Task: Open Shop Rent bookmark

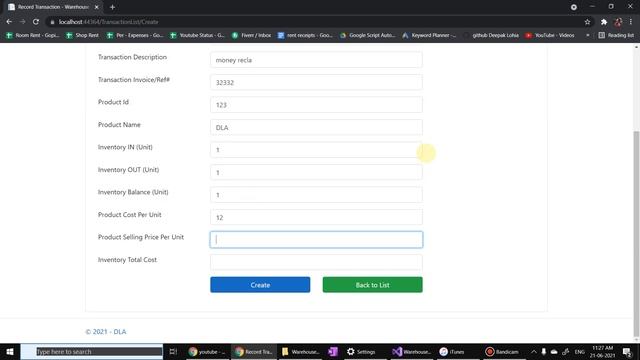Action: click(82, 36)
